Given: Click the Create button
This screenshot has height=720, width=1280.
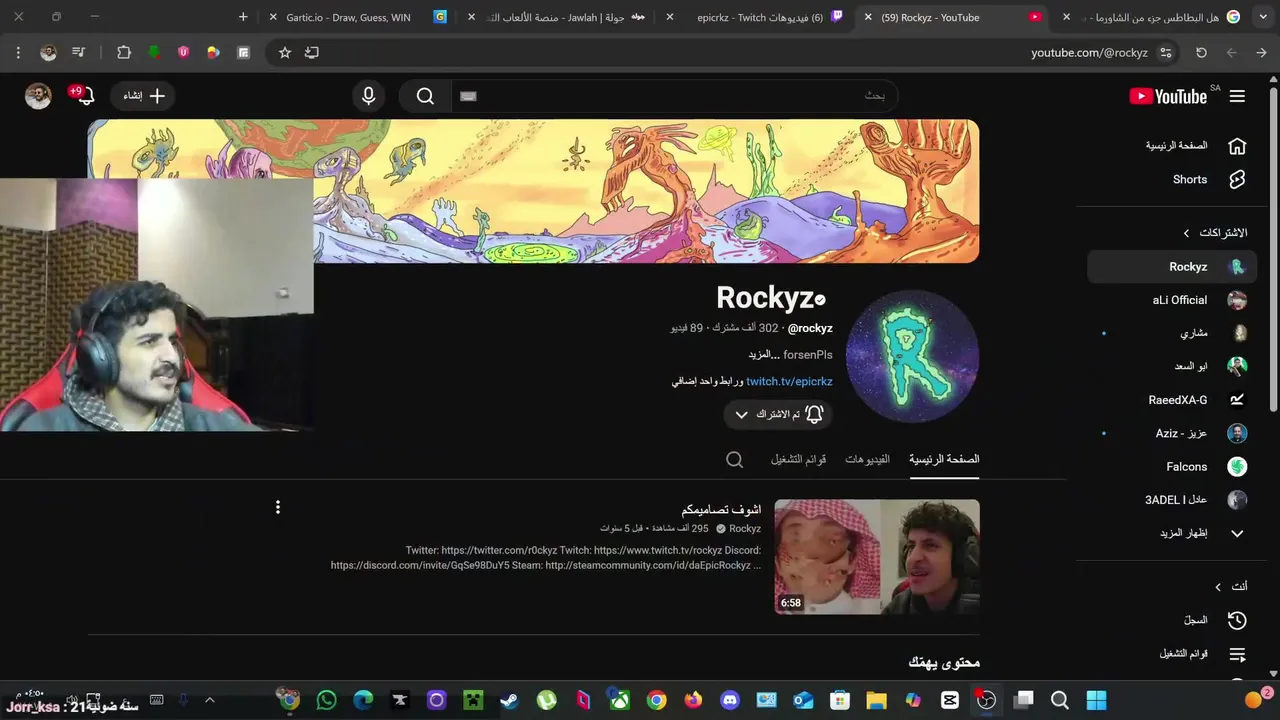Looking at the screenshot, I should tap(144, 96).
